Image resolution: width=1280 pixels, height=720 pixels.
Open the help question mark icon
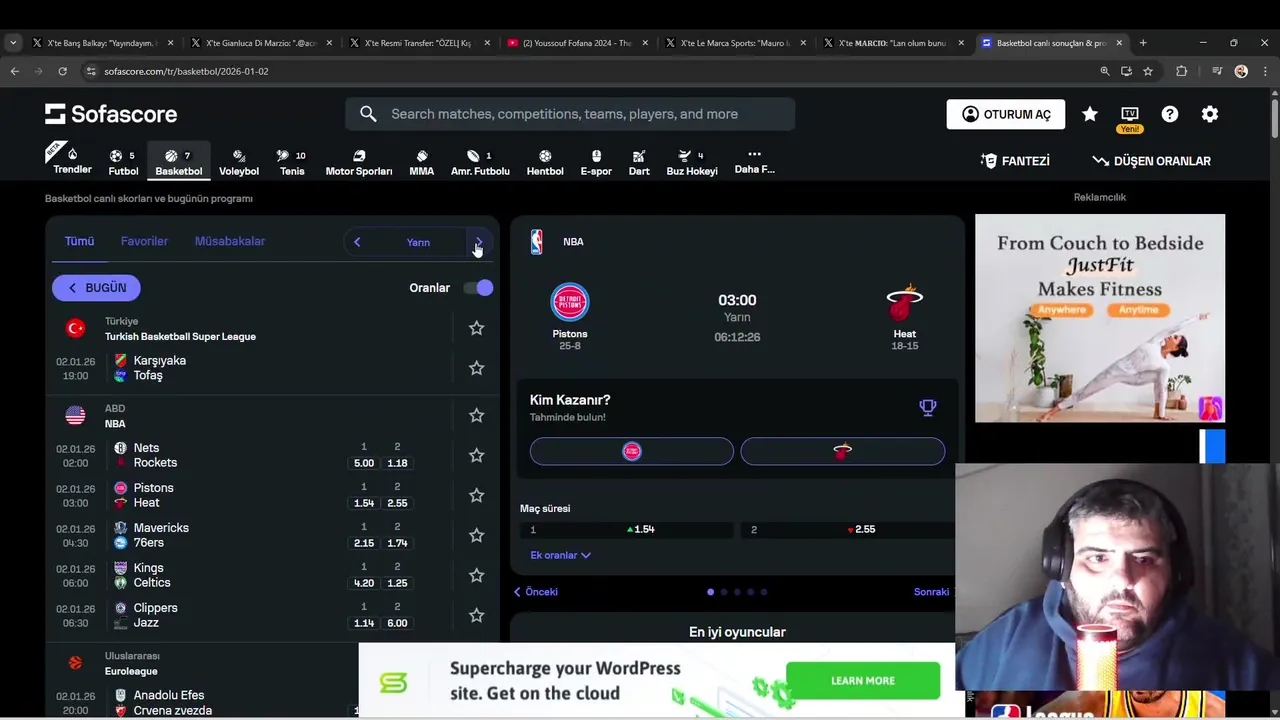tap(1170, 114)
